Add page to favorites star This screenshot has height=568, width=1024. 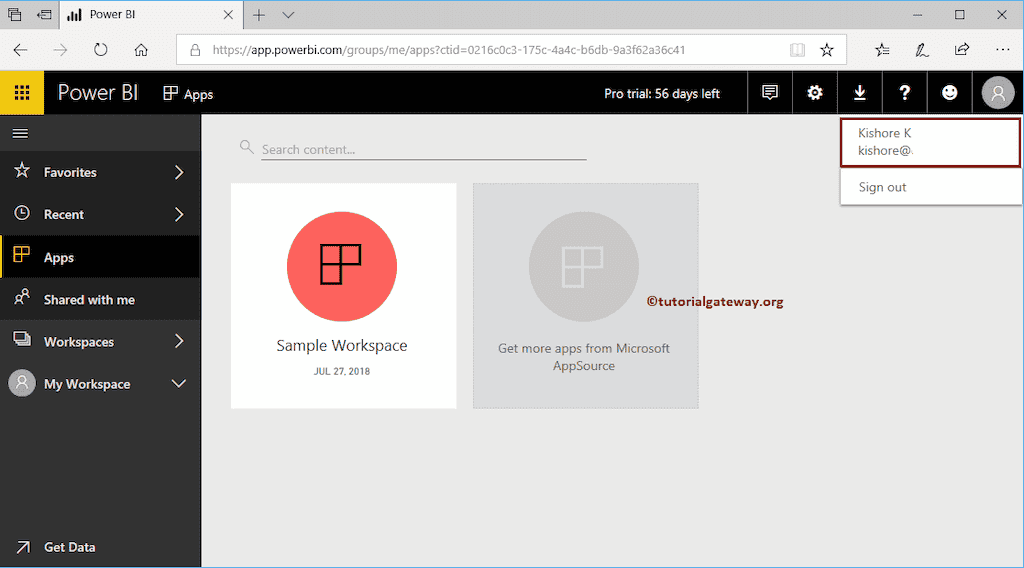pyautogui.click(x=827, y=50)
